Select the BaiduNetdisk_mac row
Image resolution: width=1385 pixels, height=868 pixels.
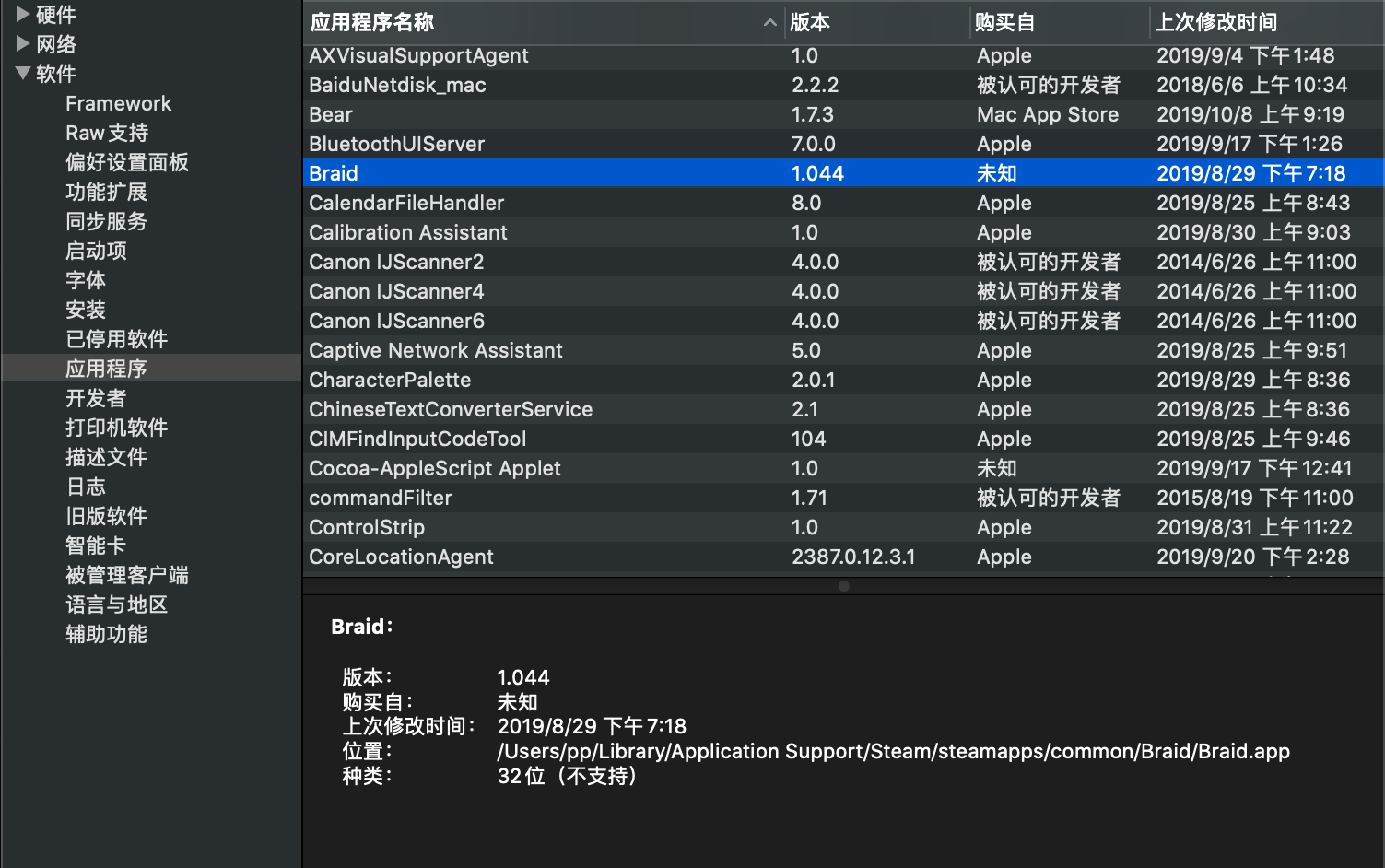(843, 85)
